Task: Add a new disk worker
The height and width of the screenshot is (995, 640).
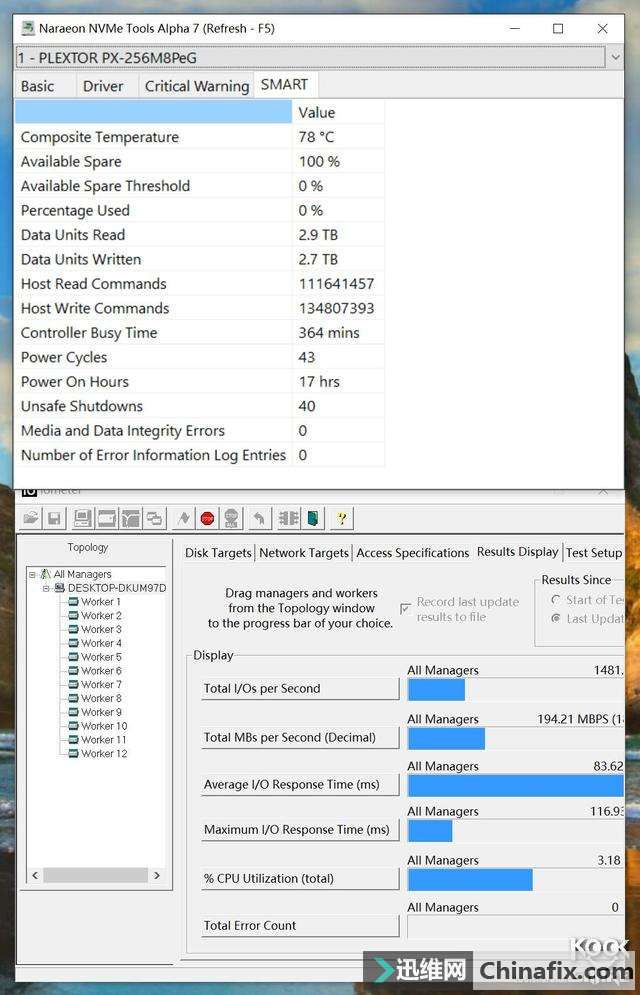Action: tap(107, 518)
